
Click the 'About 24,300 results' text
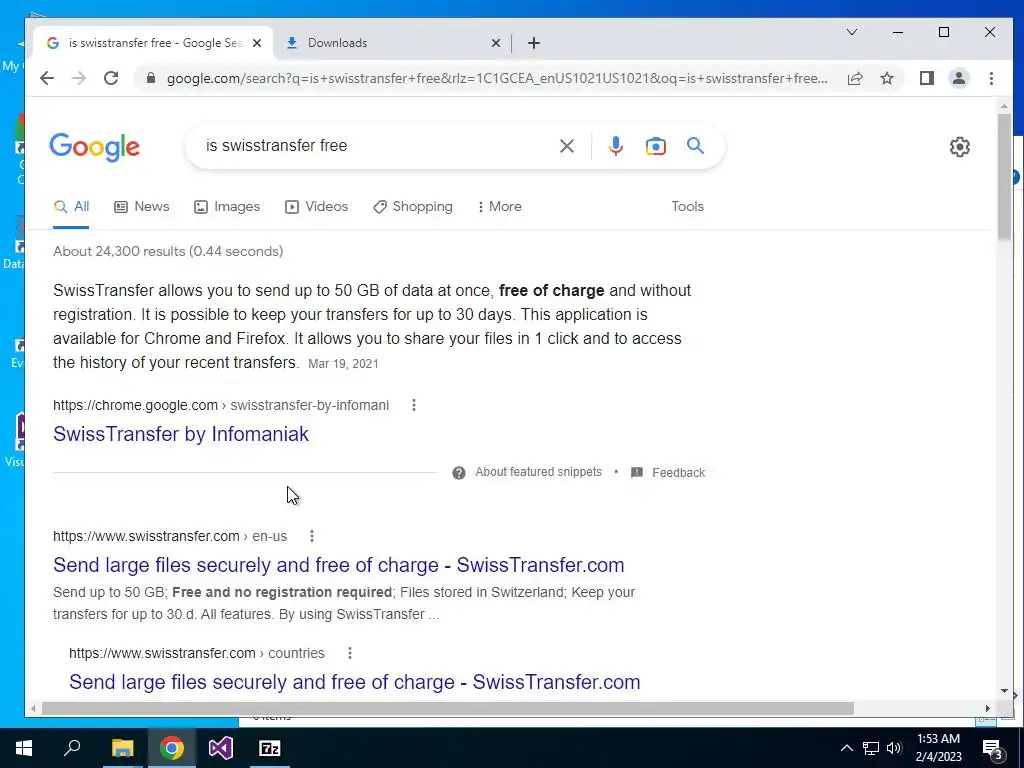coord(168,251)
